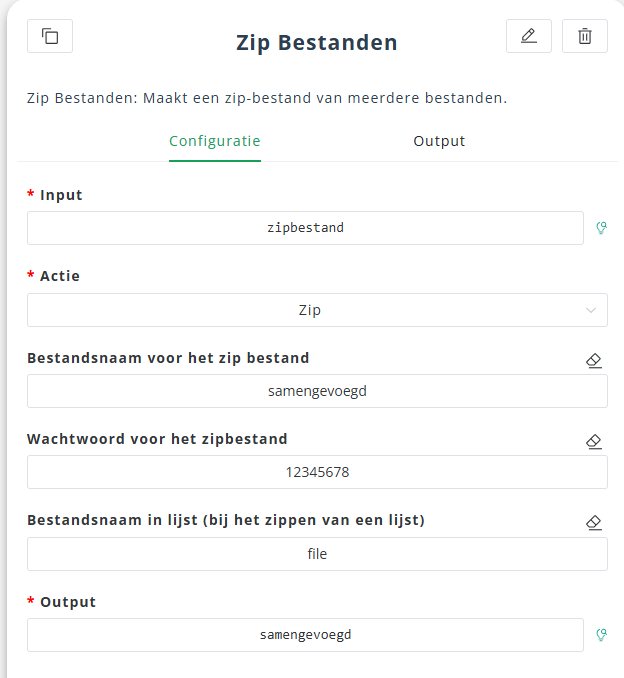Switch to the Configuratie tab

(x=215, y=141)
